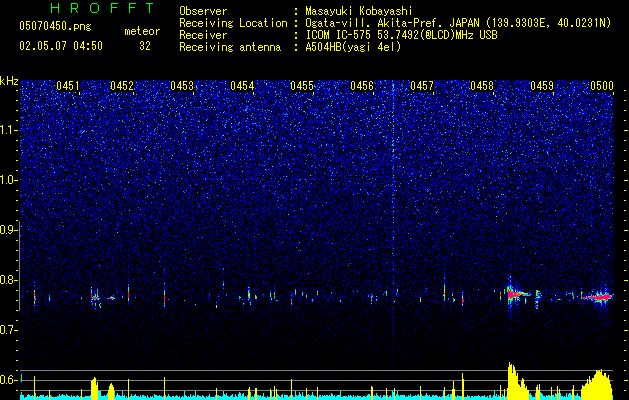Click the Observer field label
The height and width of the screenshot is (400, 629).
203,11
